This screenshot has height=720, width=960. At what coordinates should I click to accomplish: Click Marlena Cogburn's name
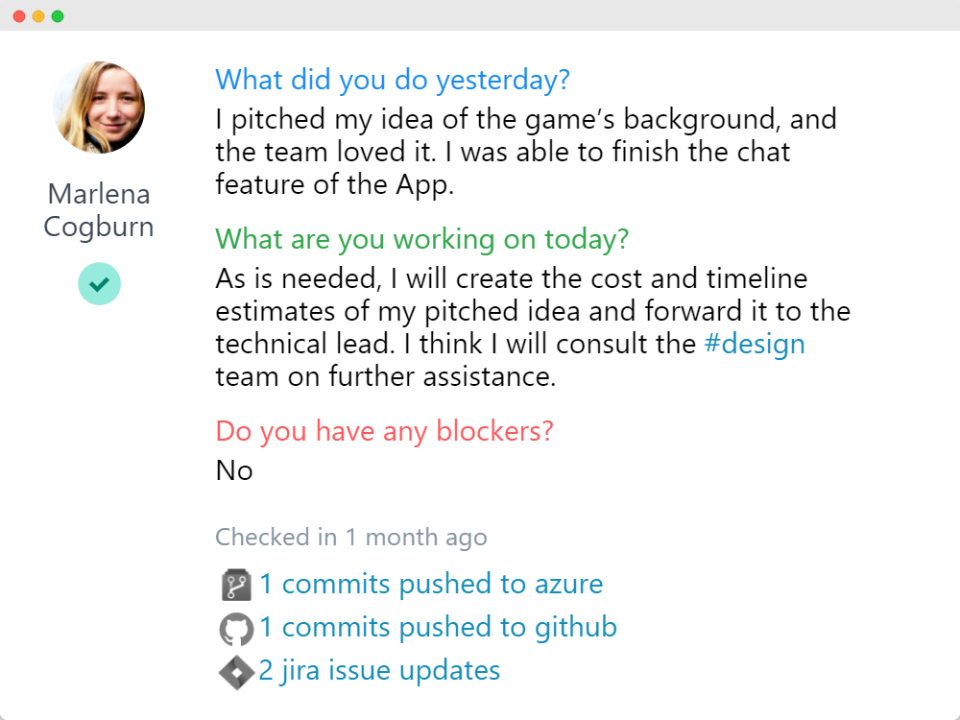tap(98, 210)
